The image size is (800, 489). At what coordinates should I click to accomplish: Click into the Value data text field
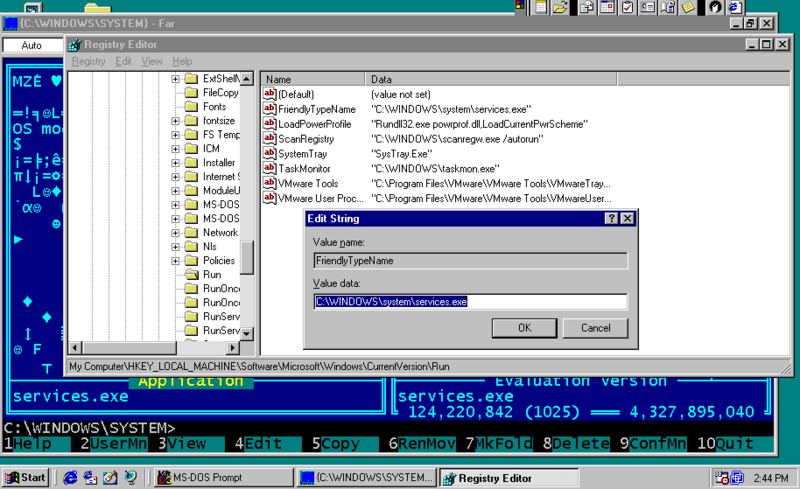click(x=470, y=302)
